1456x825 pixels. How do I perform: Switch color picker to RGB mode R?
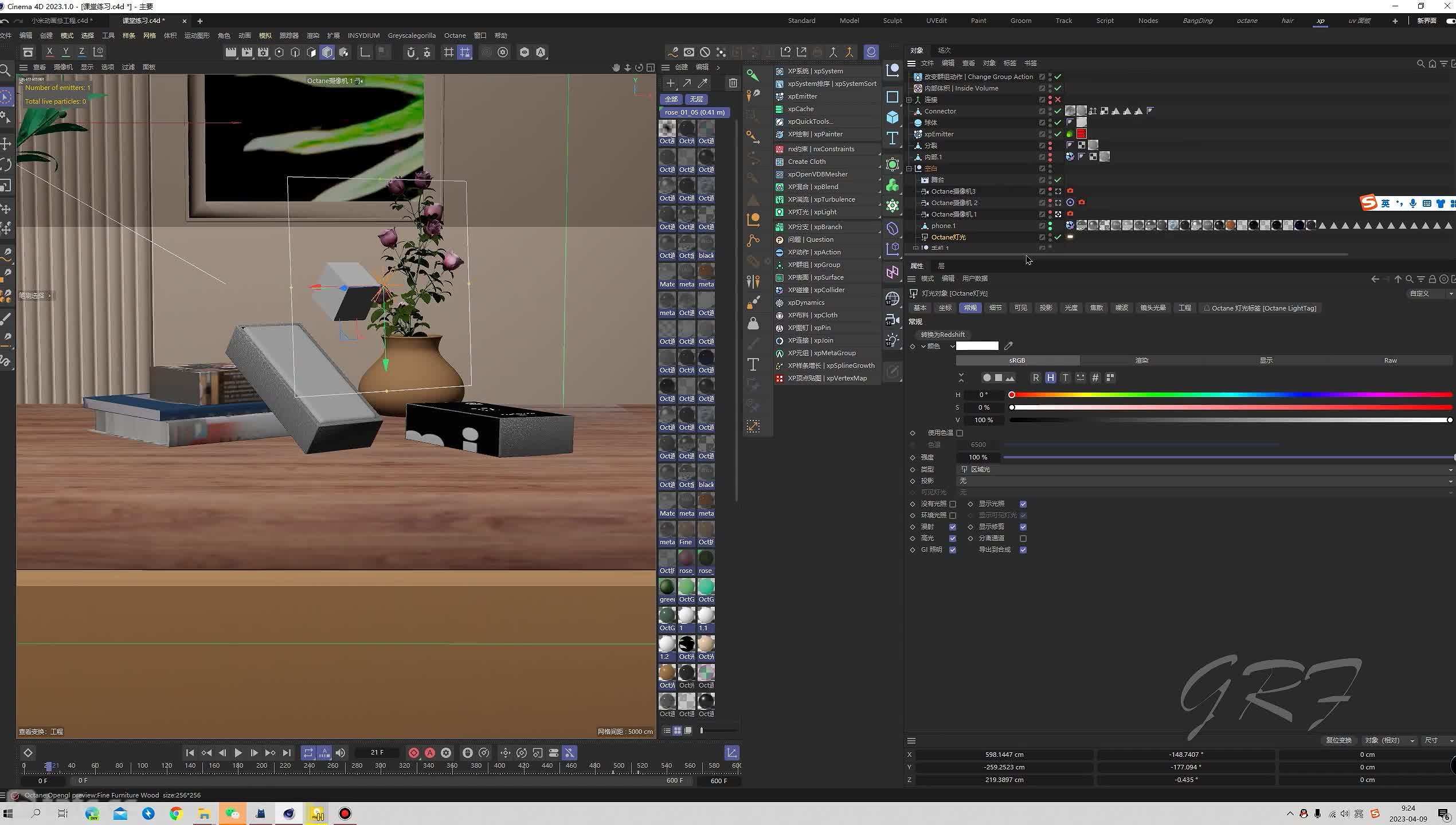pos(1036,378)
